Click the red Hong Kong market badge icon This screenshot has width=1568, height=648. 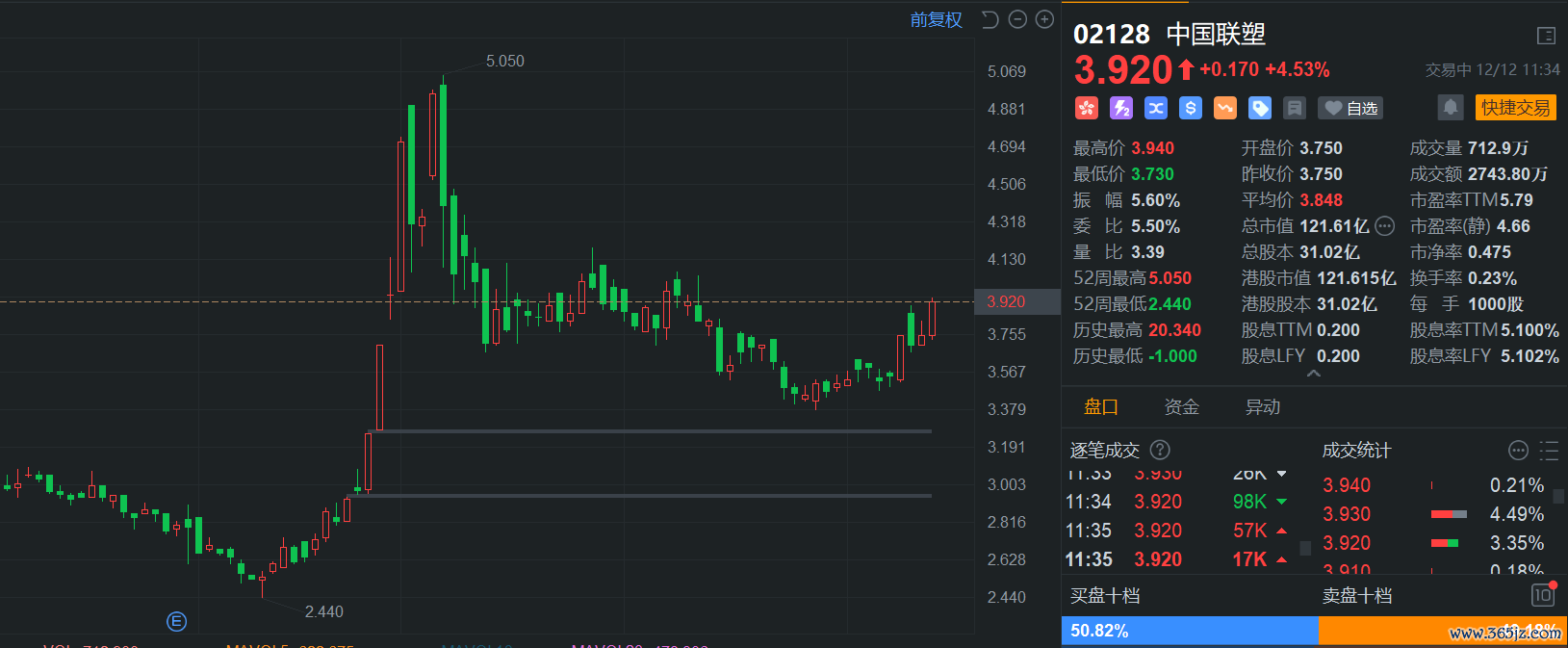[x=1087, y=108]
